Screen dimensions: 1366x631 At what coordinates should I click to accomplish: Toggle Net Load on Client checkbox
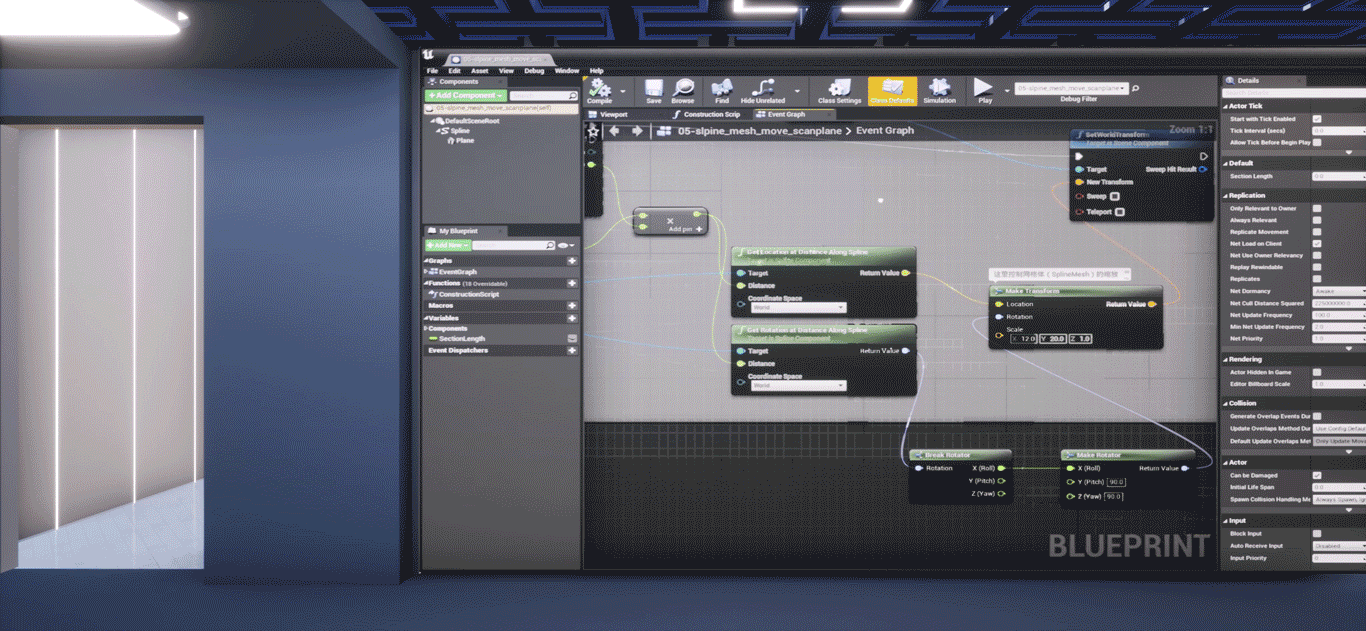[x=1317, y=243]
